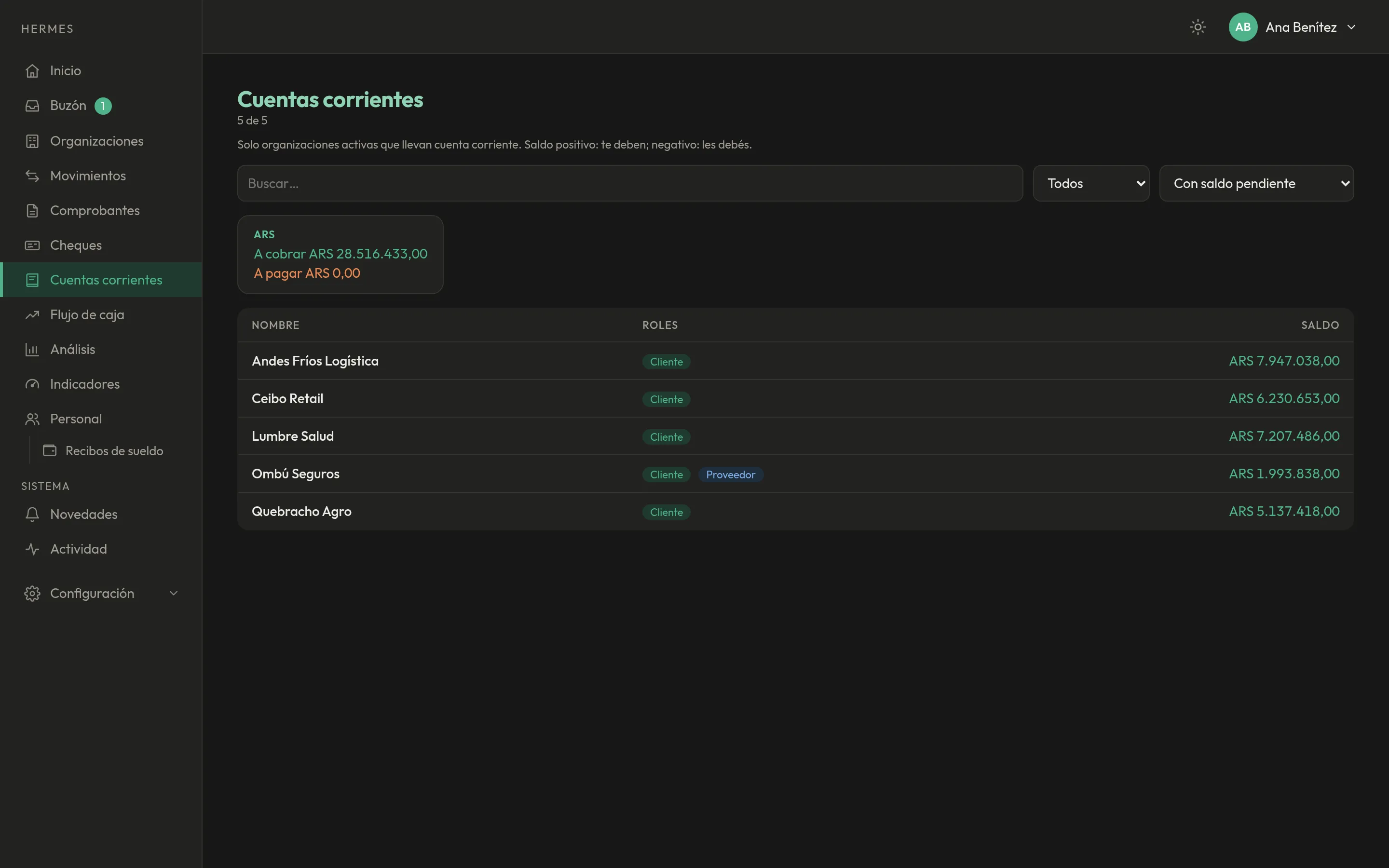Click the Buzón unread count badge
The height and width of the screenshot is (868, 1389).
[103, 106]
